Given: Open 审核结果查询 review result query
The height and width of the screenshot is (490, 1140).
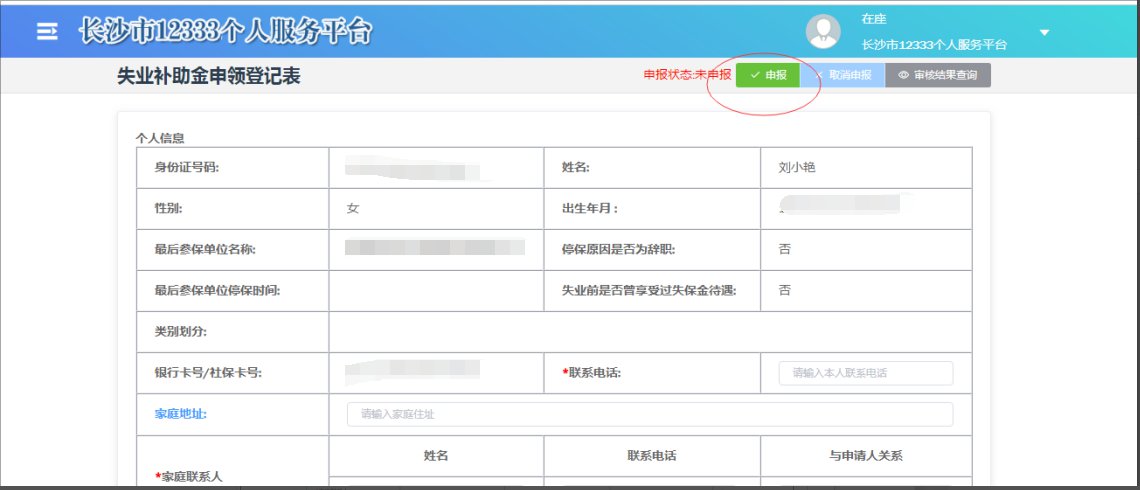Looking at the screenshot, I should tap(937, 75).
